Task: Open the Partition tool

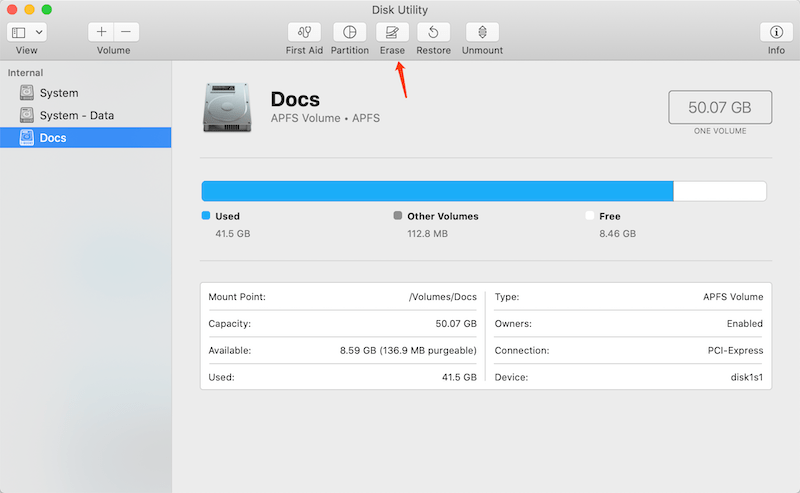Action: (349, 32)
